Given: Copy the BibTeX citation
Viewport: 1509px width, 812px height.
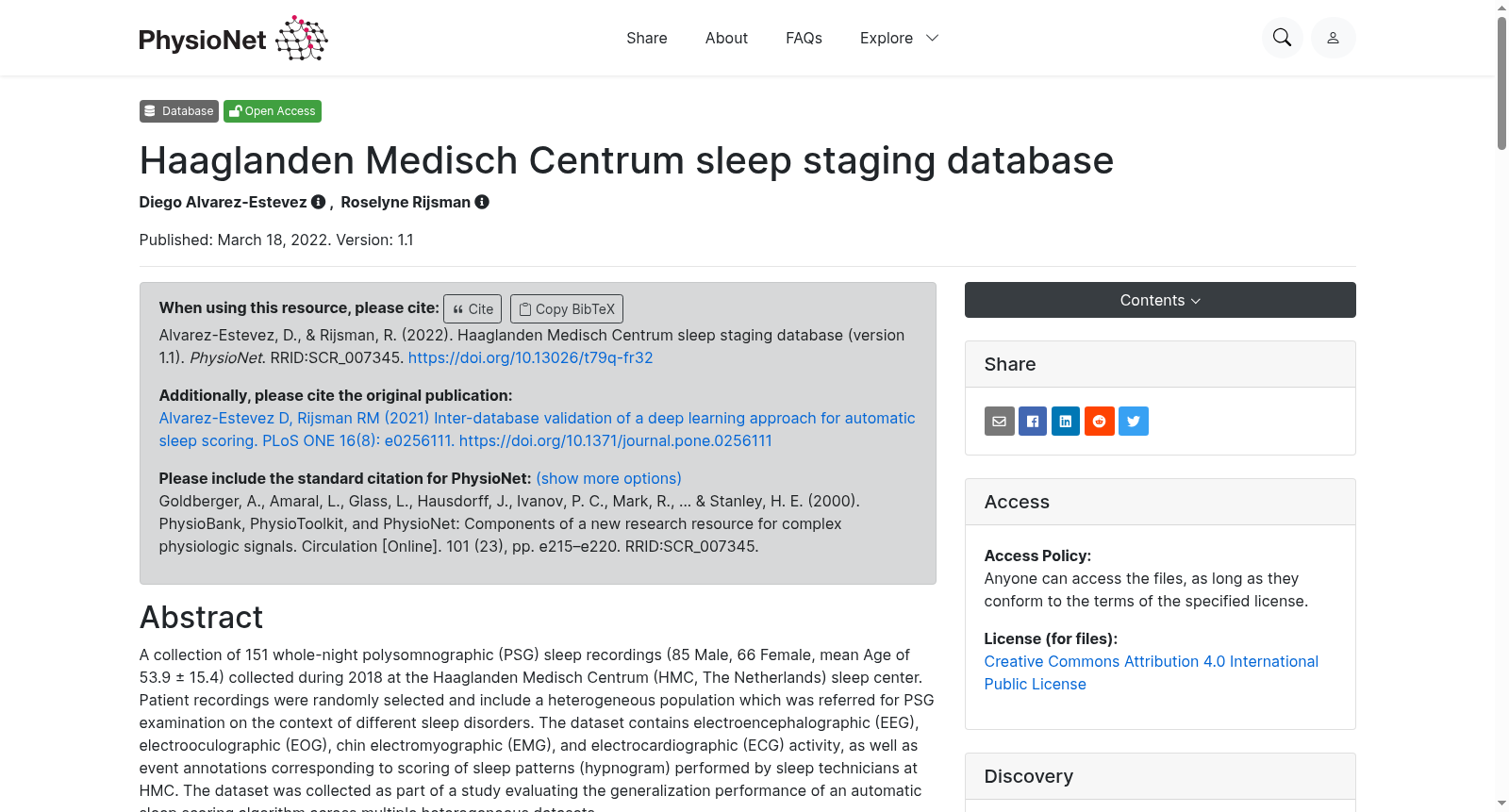Looking at the screenshot, I should (567, 309).
